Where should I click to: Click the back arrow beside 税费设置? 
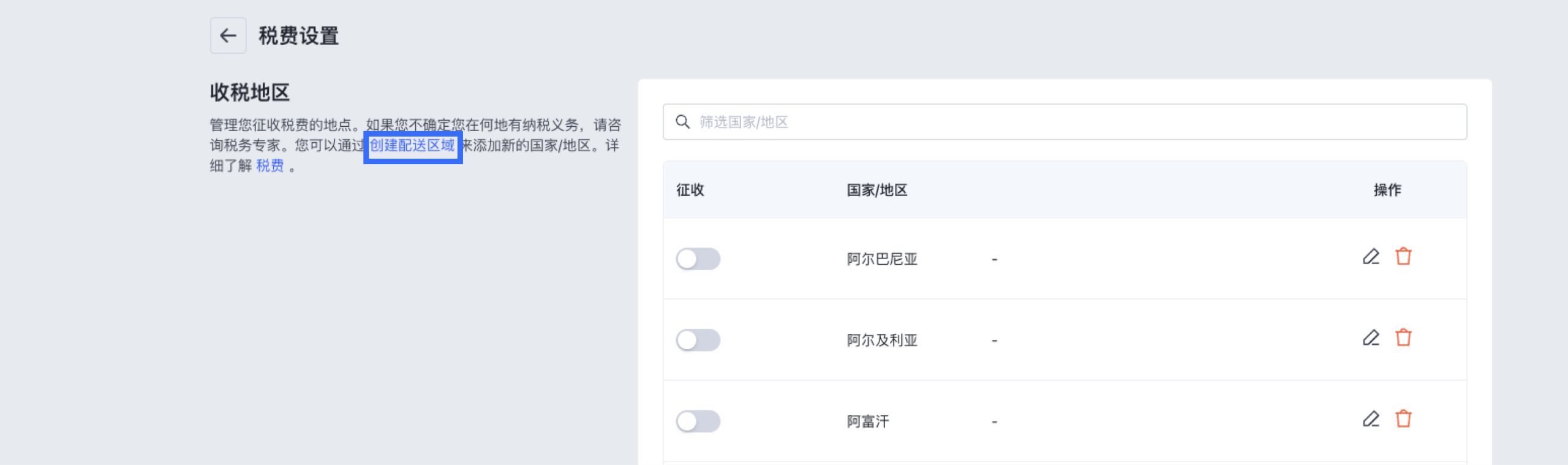228,36
